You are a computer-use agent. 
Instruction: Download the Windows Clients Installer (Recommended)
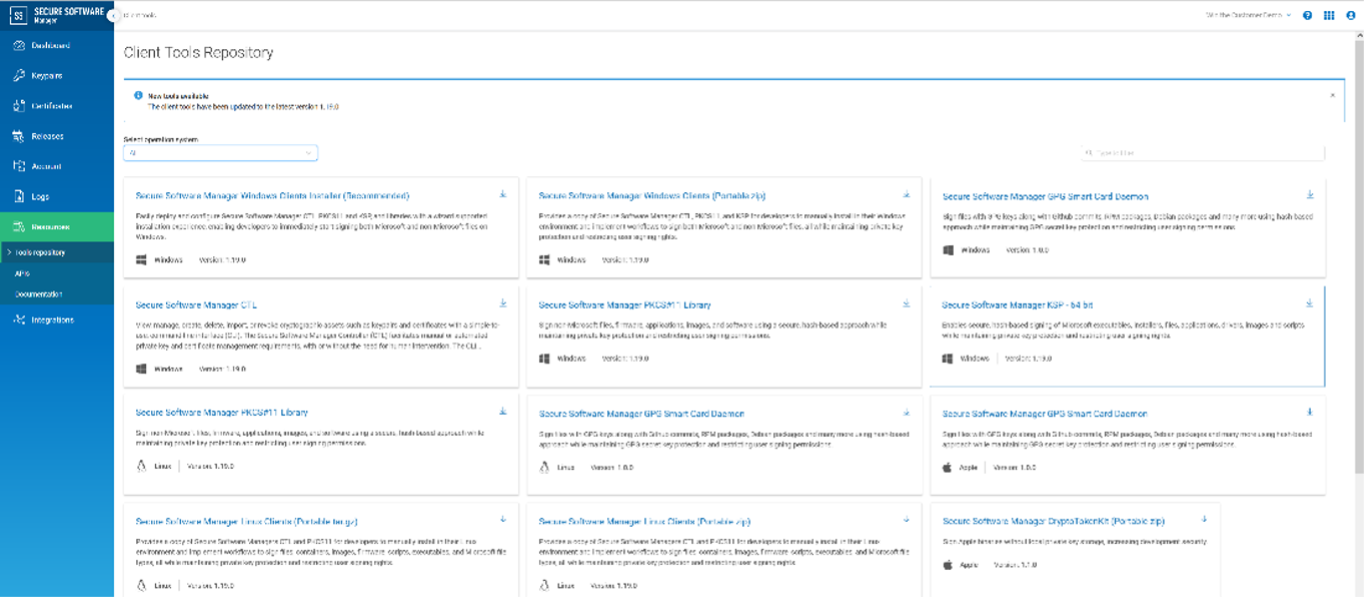click(x=502, y=194)
